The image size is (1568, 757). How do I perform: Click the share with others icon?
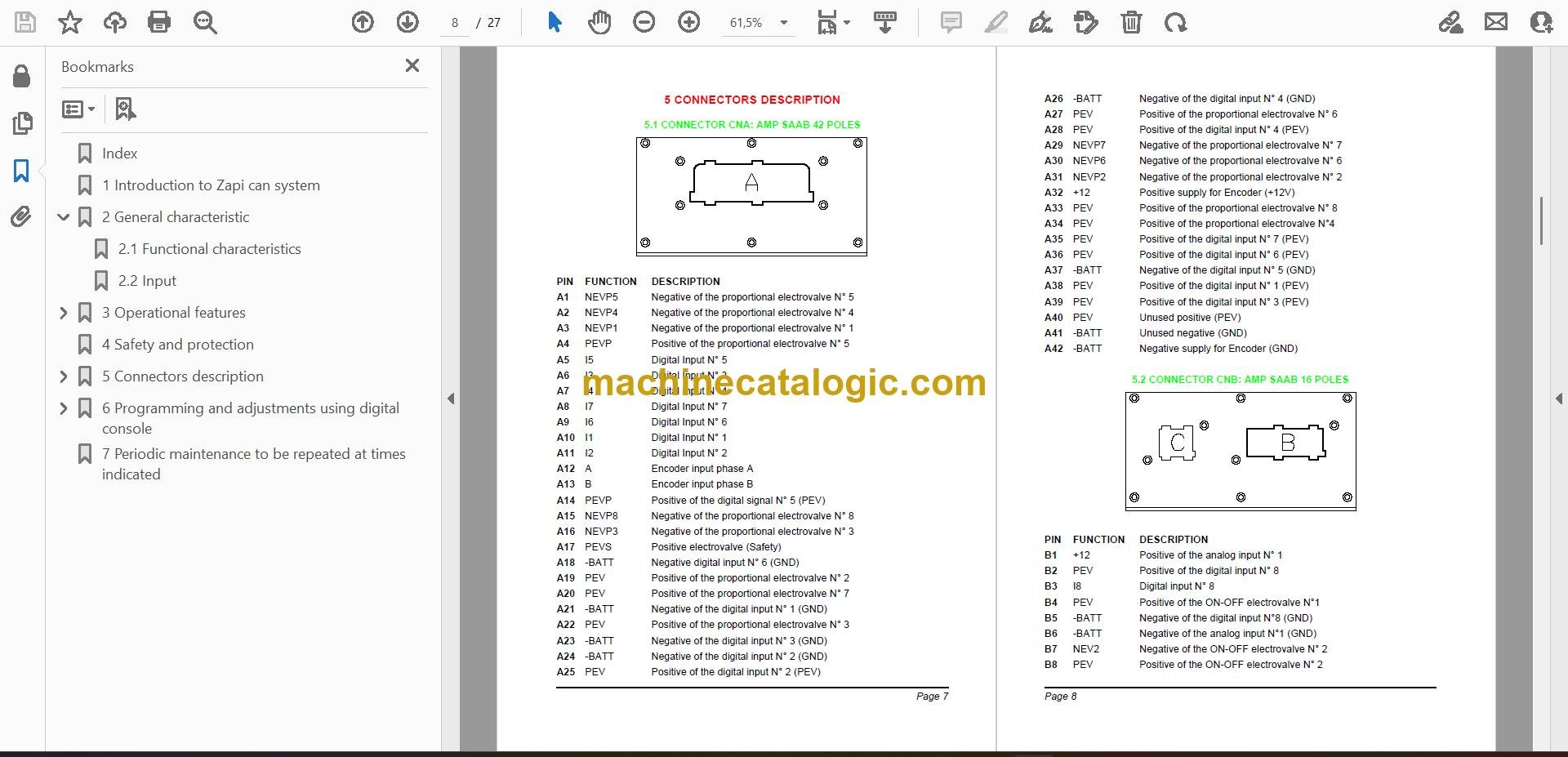tap(1541, 22)
